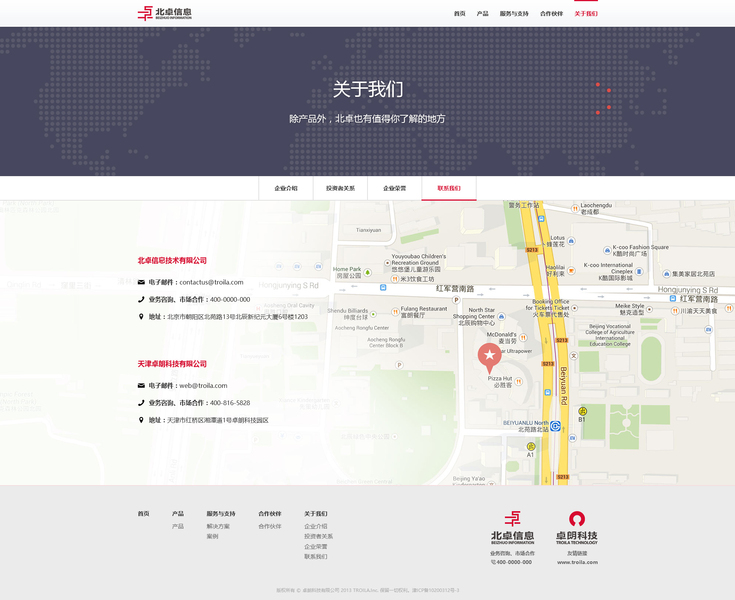The height and width of the screenshot is (600, 735).
Task: Click the 北卓信息技术有限公司 heading
Action: click(x=172, y=260)
